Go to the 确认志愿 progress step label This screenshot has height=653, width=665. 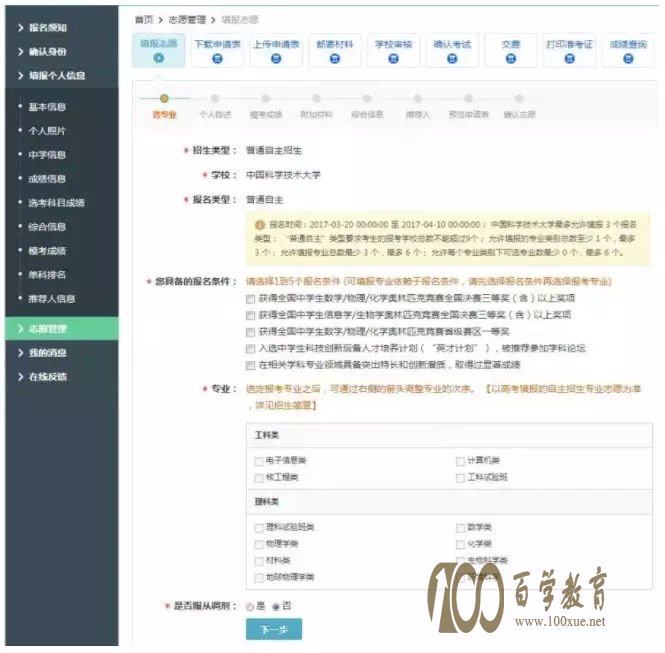click(520, 114)
